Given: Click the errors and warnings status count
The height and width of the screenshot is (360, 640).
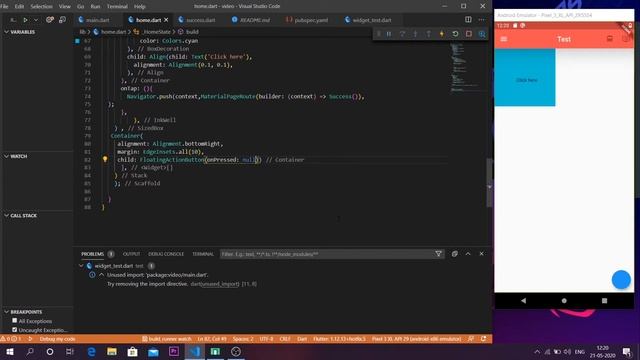Looking at the screenshot, I should point(11,339).
